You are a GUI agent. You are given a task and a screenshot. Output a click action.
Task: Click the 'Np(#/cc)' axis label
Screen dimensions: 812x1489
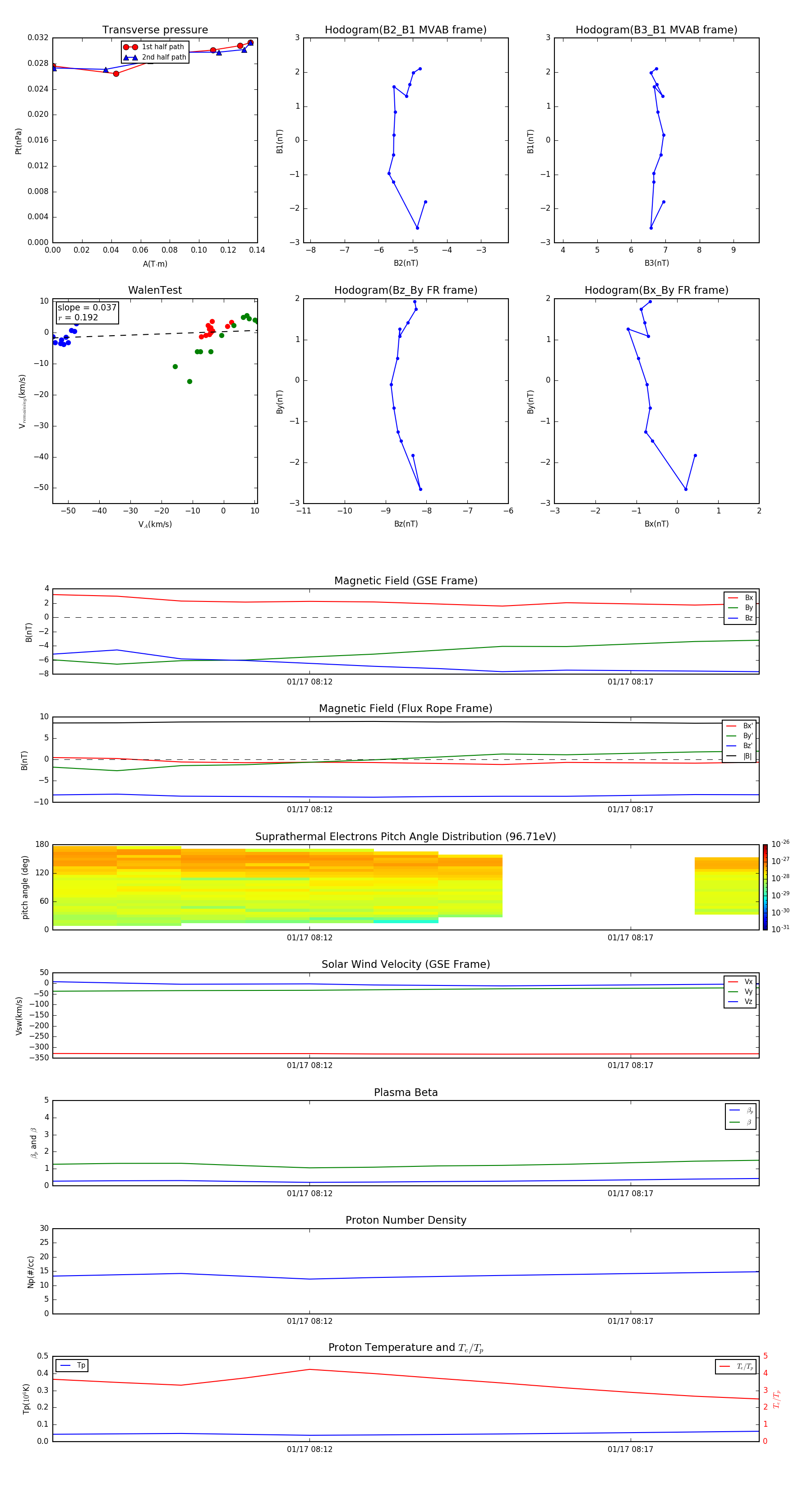pos(31,1272)
